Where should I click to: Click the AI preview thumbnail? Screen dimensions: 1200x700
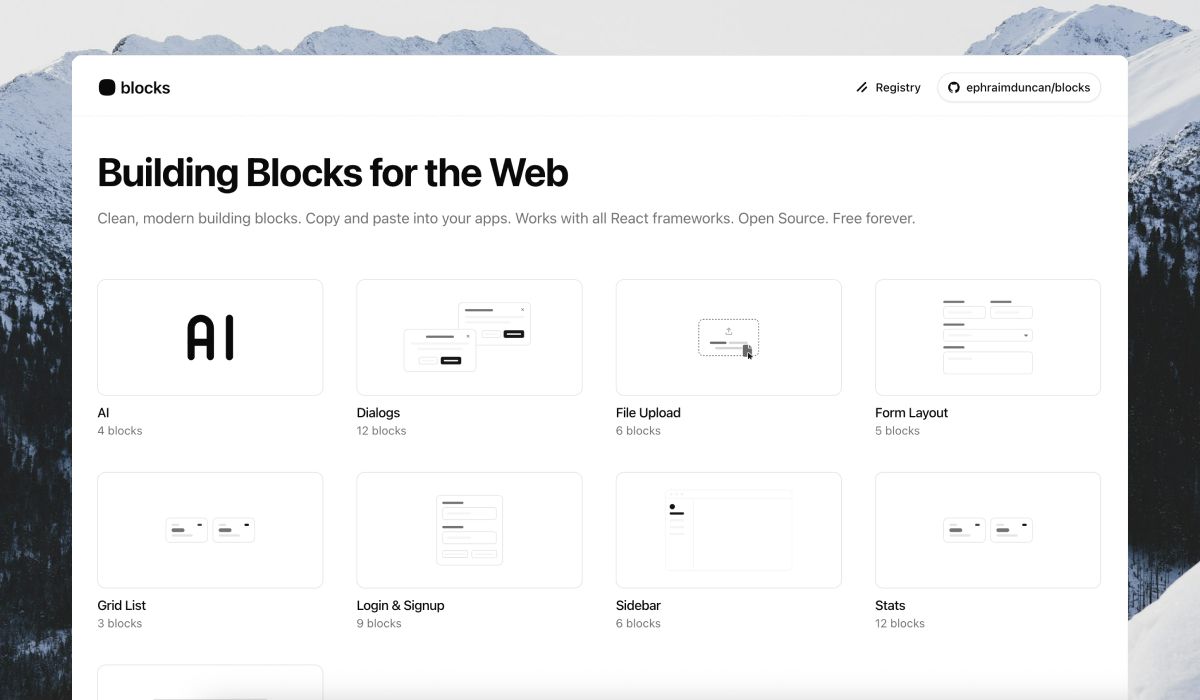[210, 337]
